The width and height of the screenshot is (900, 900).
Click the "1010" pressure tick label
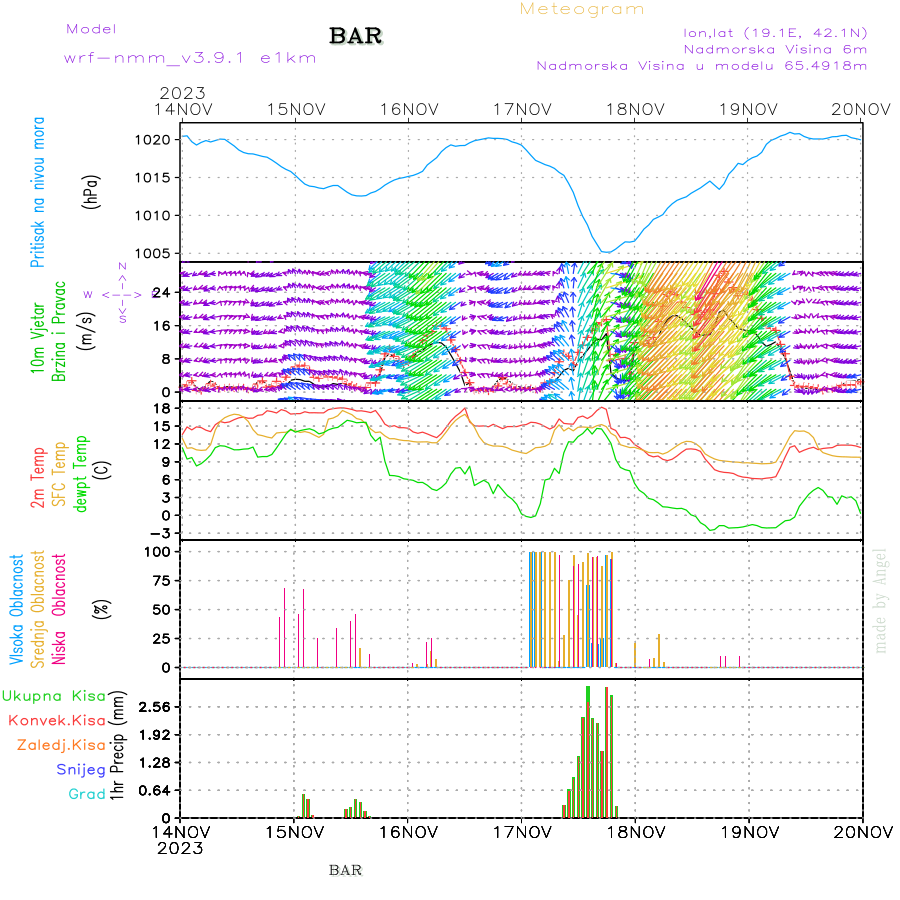click(152, 216)
